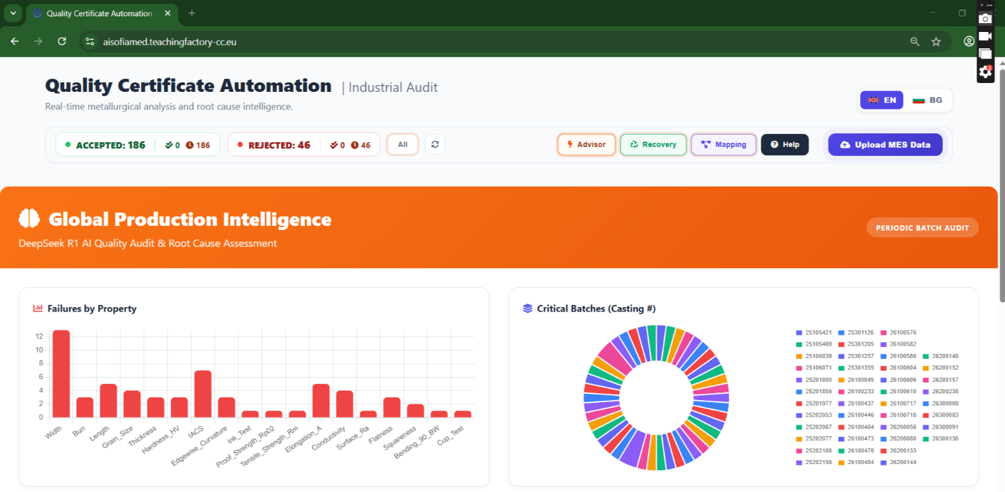Viewport: 1005px width, 492px height.
Task: Open the Advisor panel
Action: [586, 145]
